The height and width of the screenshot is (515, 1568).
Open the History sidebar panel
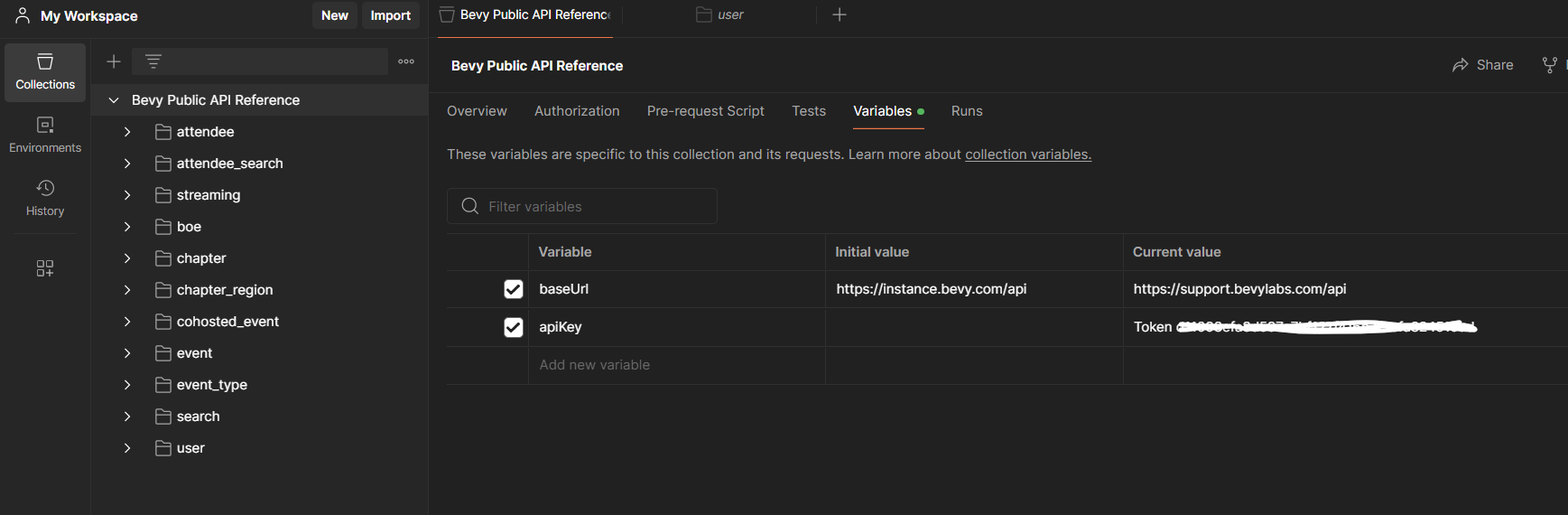click(45, 198)
